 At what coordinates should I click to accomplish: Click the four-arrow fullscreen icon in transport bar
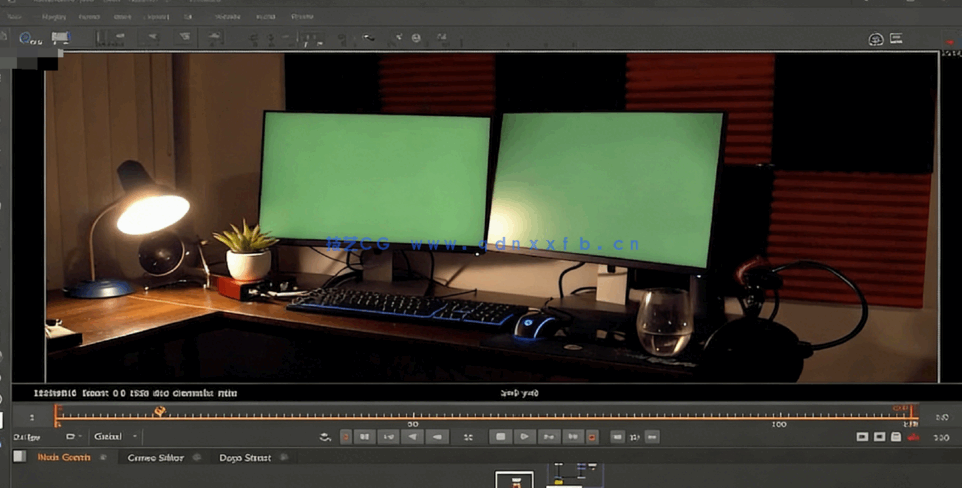(468, 437)
